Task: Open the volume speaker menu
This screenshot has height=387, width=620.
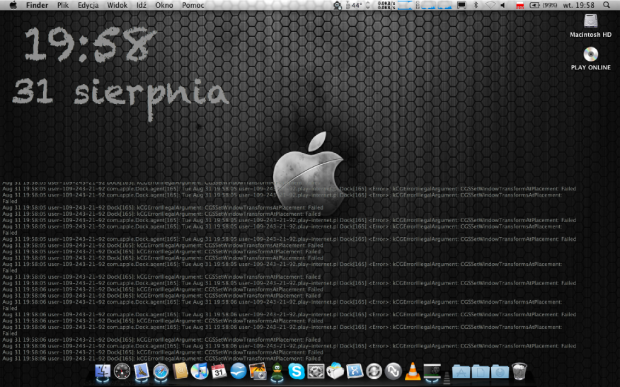Action: pos(503,5)
